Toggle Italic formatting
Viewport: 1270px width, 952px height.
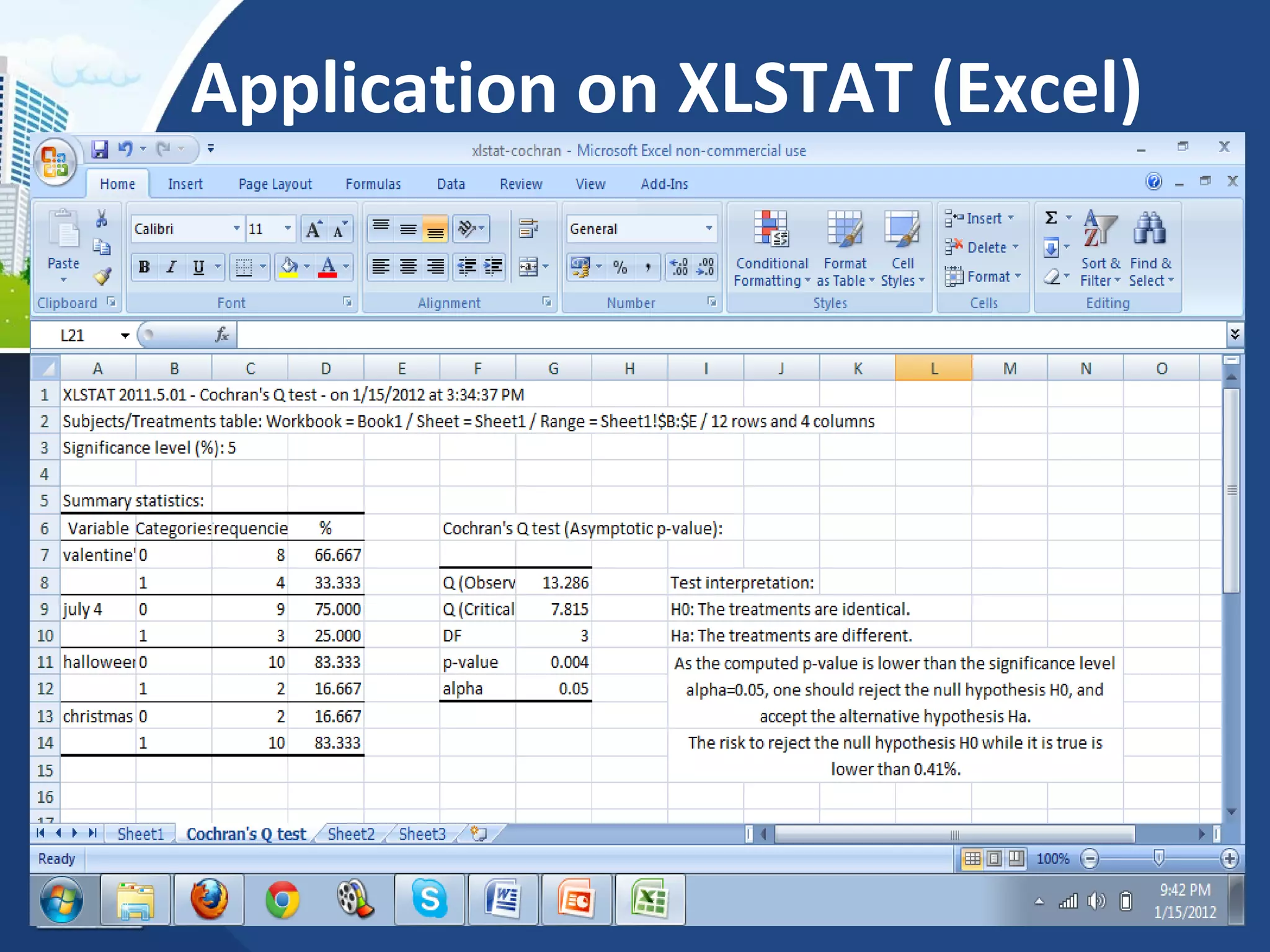coord(171,267)
